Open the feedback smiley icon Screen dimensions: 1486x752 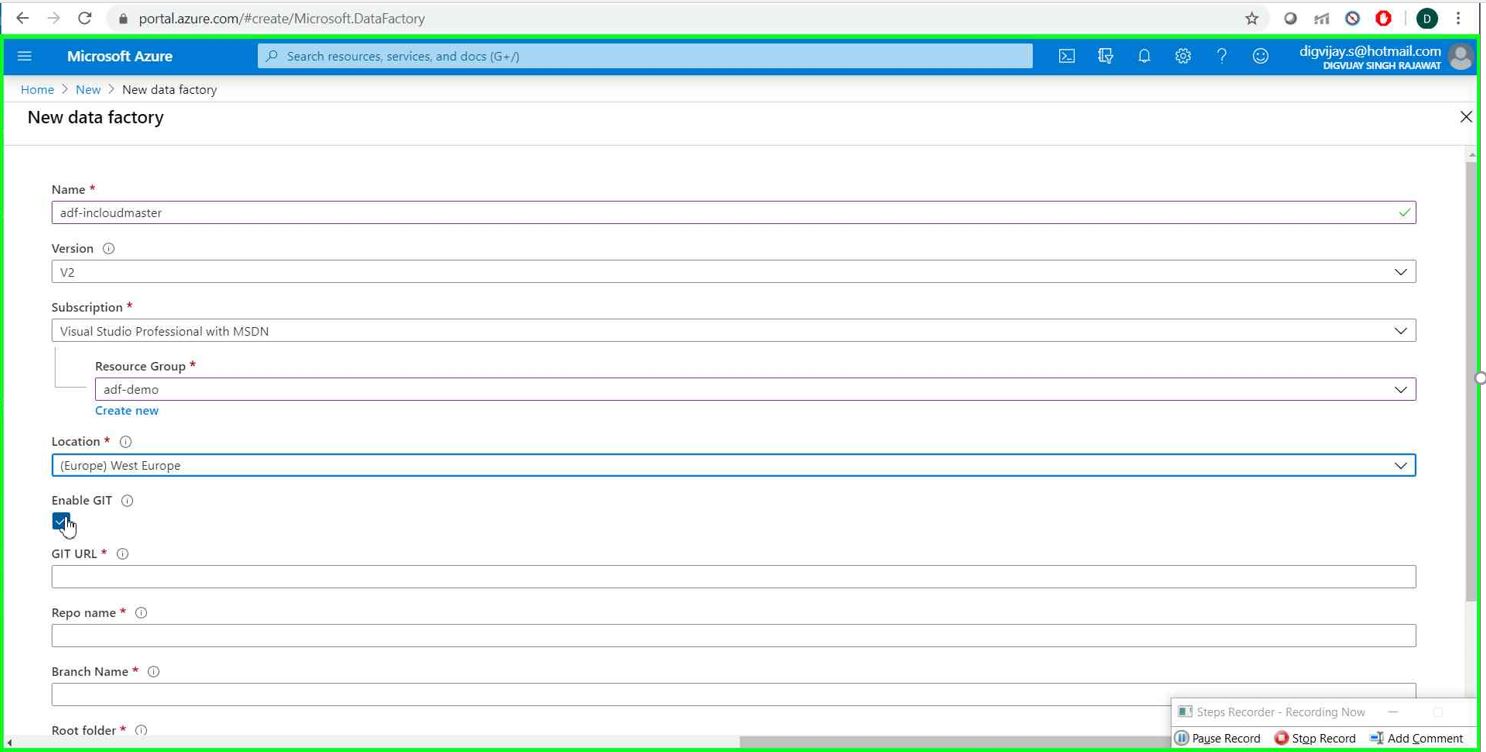[x=1260, y=56]
